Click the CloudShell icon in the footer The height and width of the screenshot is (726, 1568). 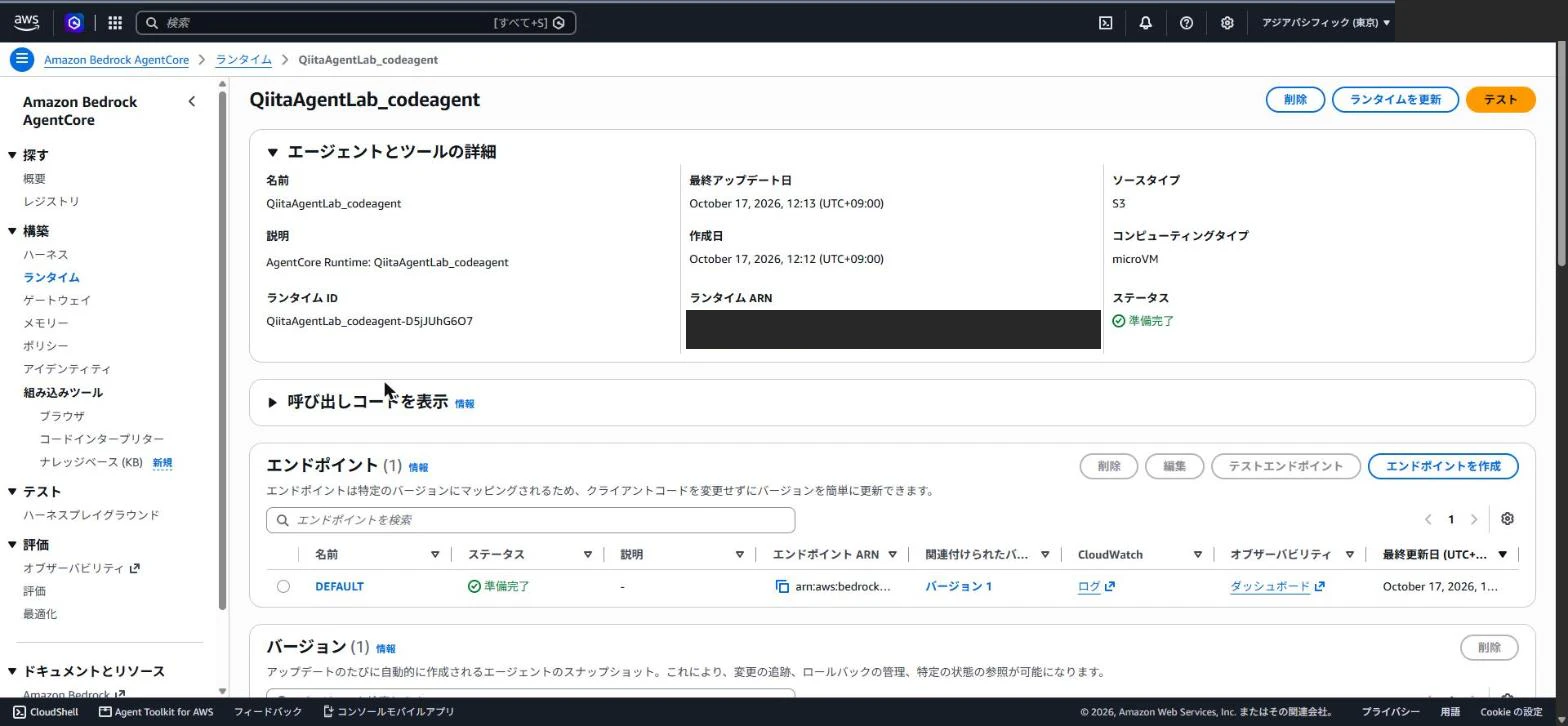[19, 712]
